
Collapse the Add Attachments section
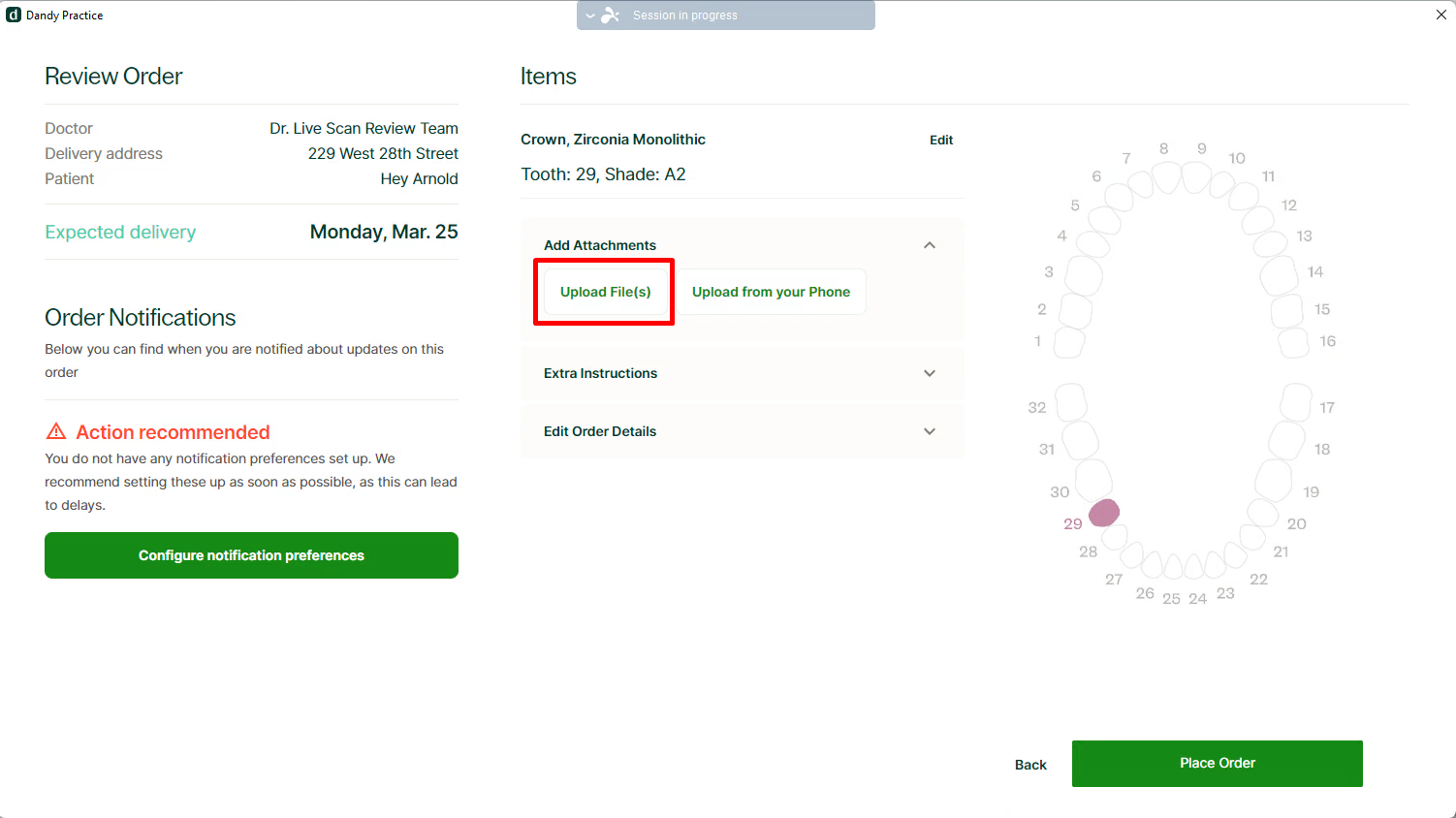[x=929, y=245]
